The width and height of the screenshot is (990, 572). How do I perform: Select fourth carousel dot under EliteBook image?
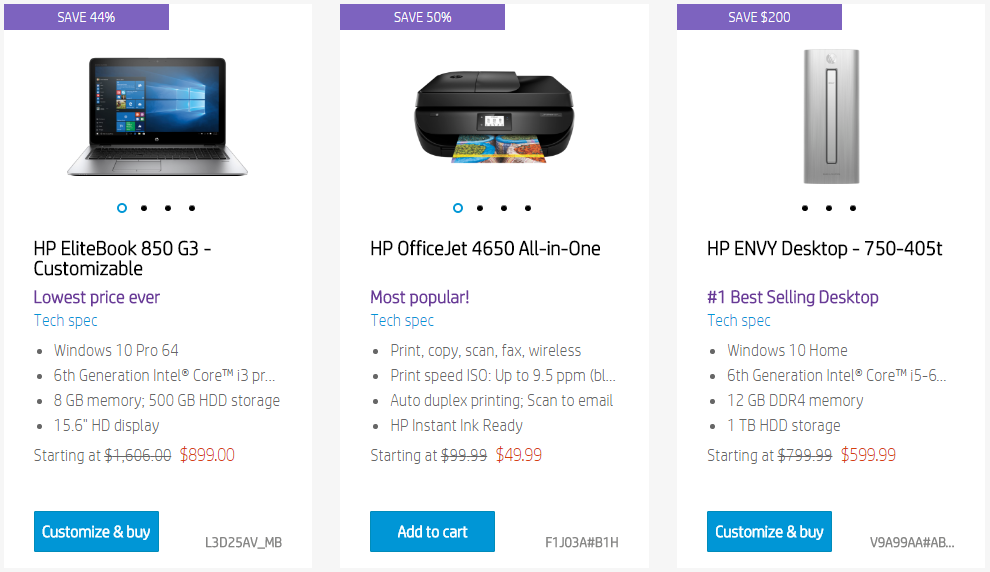[x=192, y=208]
